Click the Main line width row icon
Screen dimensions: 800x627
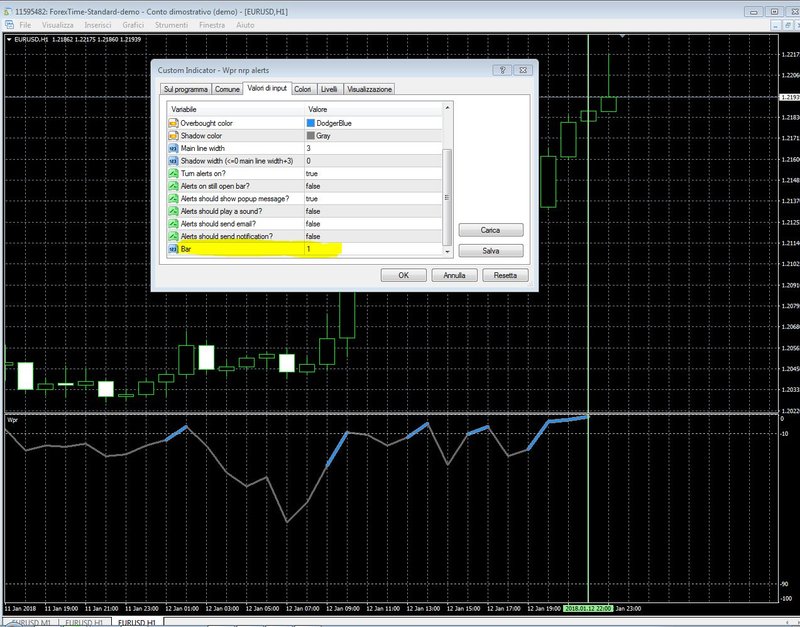pyautogui.click(x=173, y=148)
